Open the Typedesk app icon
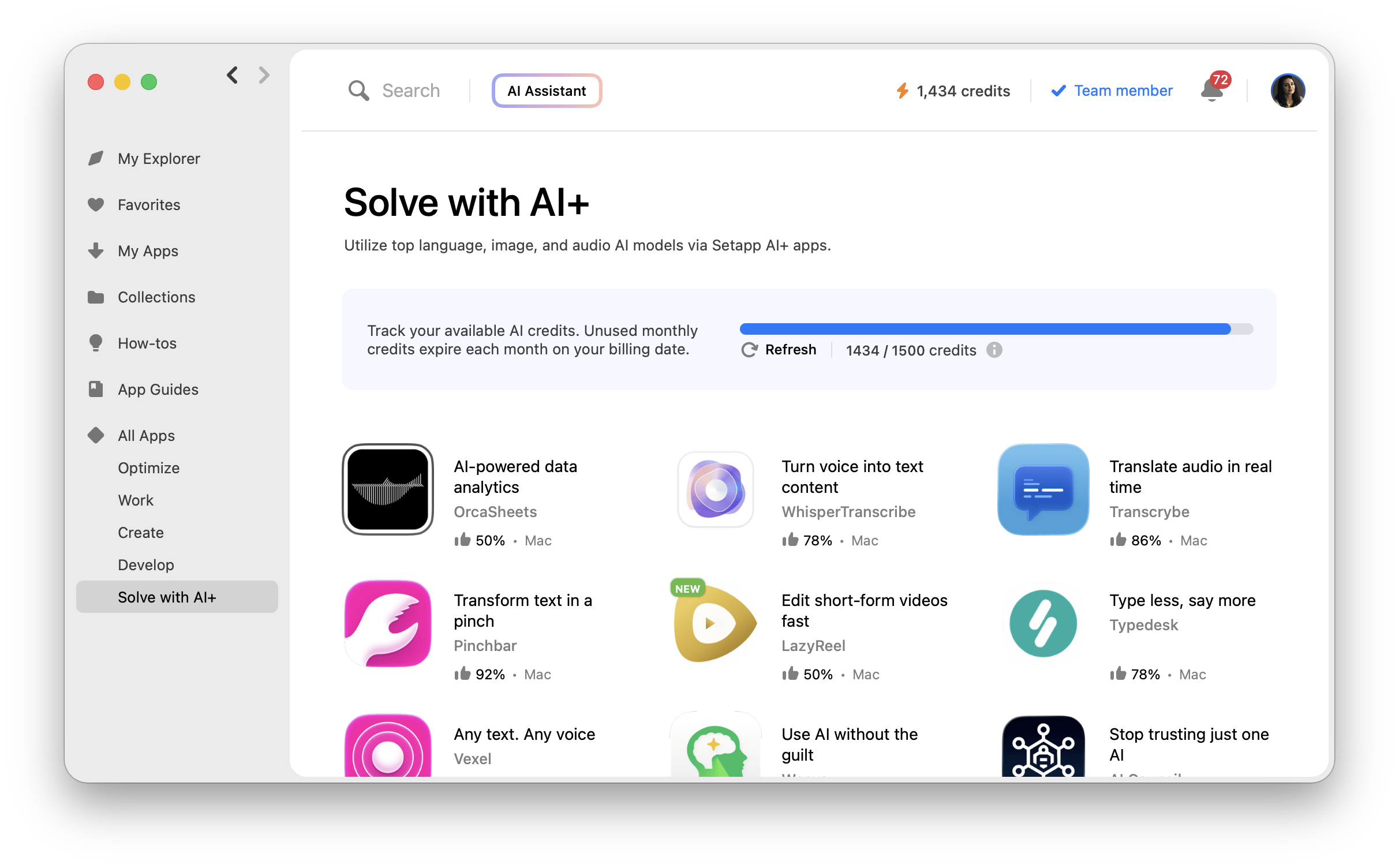 pos(1043,623)
